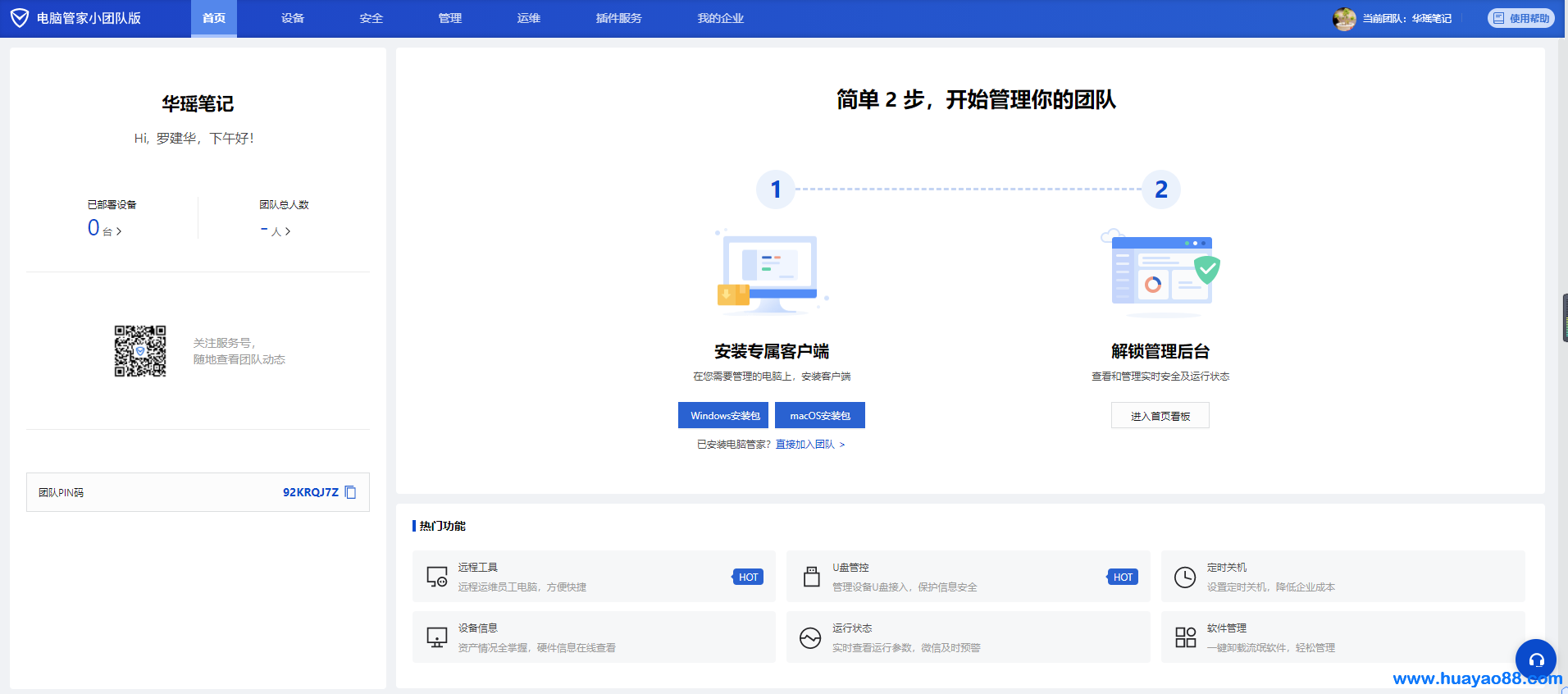Expand team member count arrow
This screenshot has width=1568, height=694.
point(288,231)
